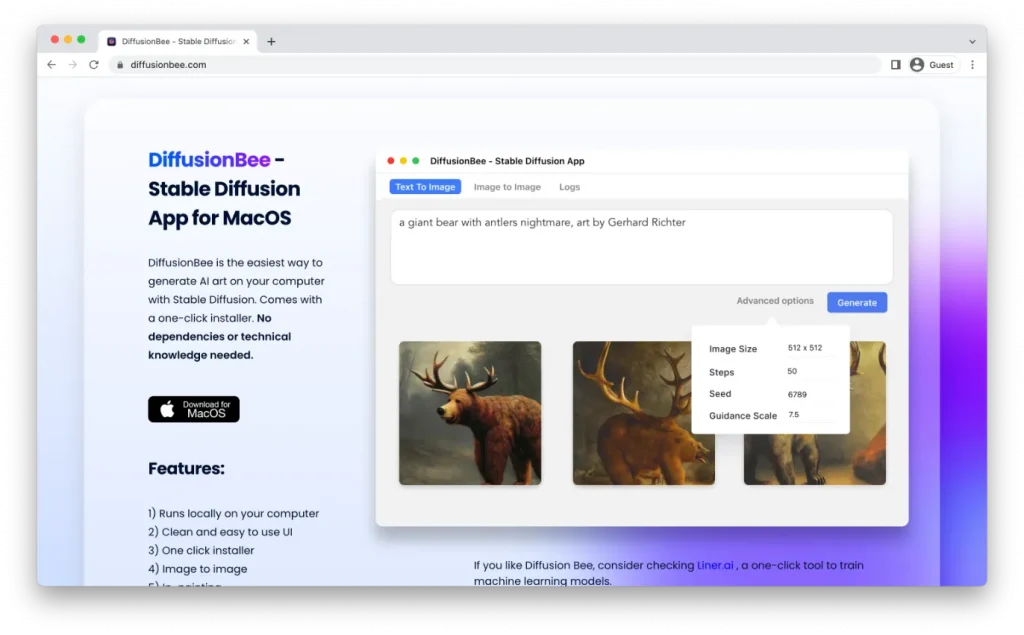The width and height of the screenshot is (1024, 635).
Task: Click the browser back arrow icon
Action: pyautogui.click(x=52, y=65)
